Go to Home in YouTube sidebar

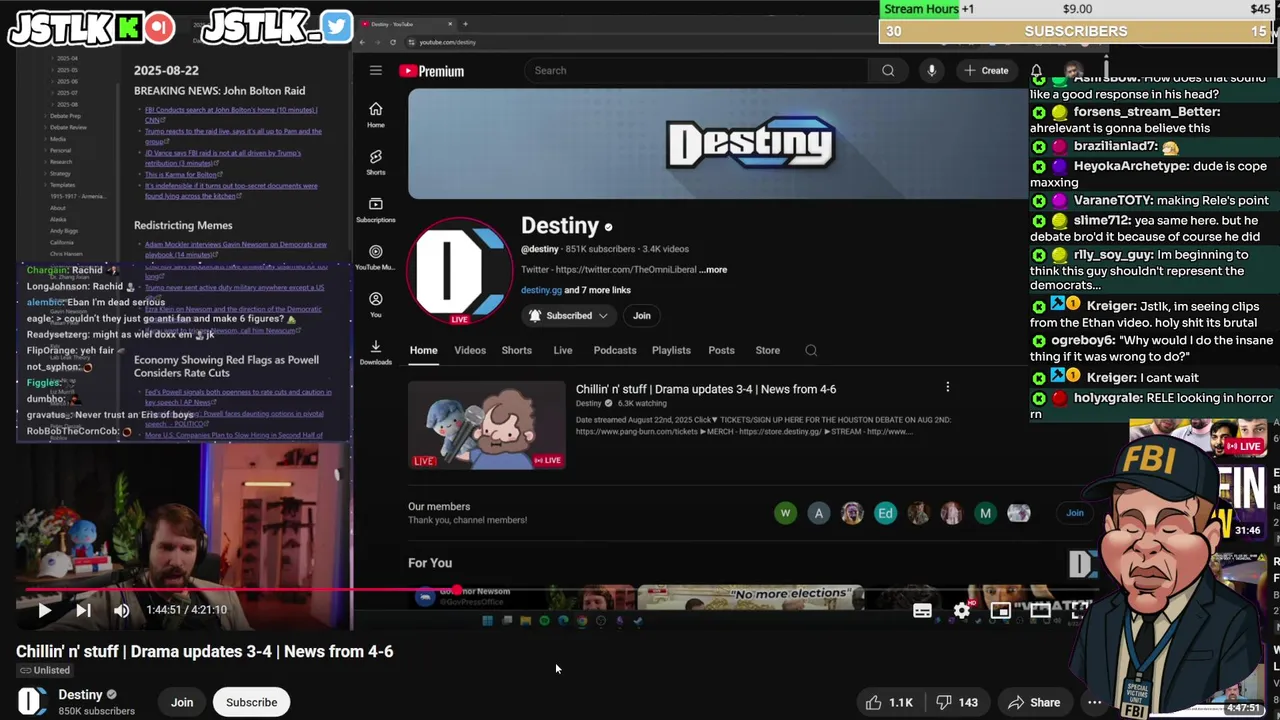click(375, 114)
